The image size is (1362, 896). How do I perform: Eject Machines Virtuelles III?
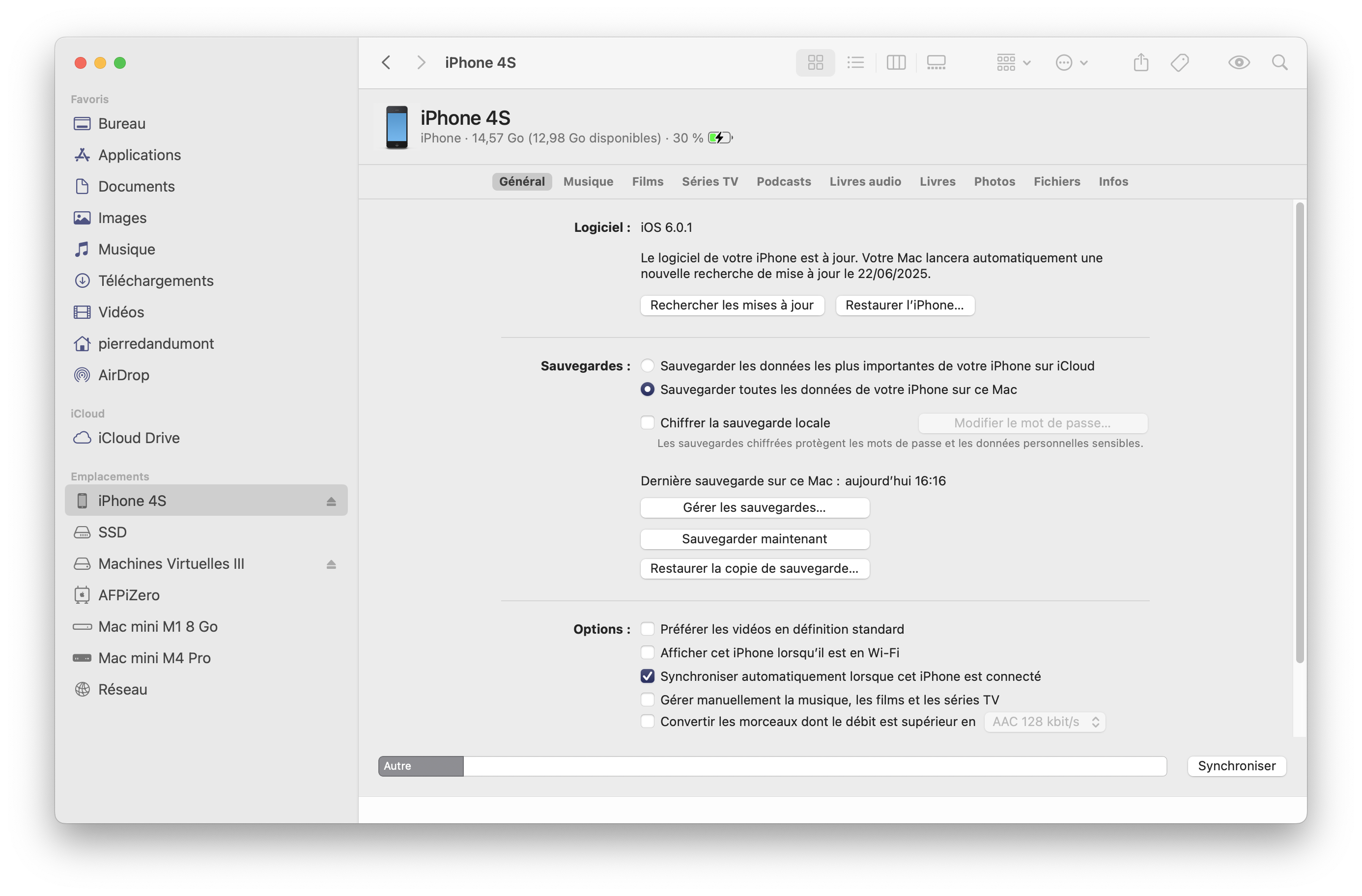[331, 564]
